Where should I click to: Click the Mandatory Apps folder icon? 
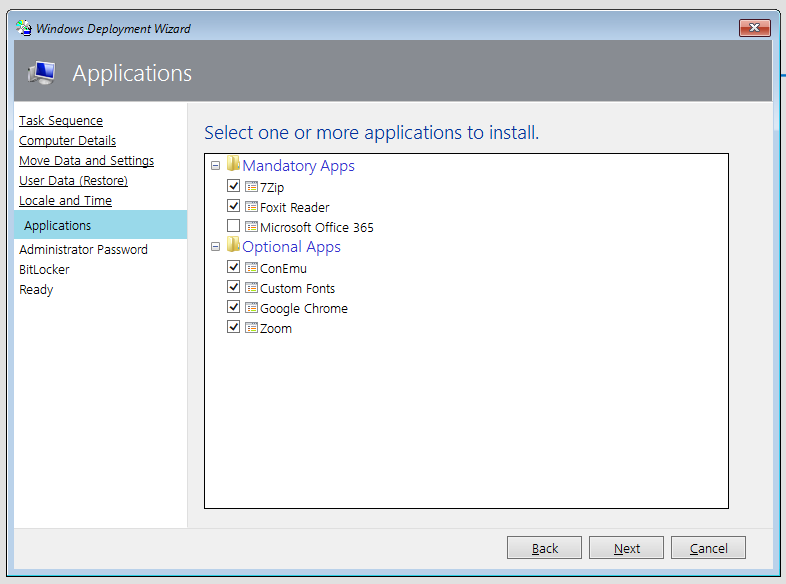point(233,164)
